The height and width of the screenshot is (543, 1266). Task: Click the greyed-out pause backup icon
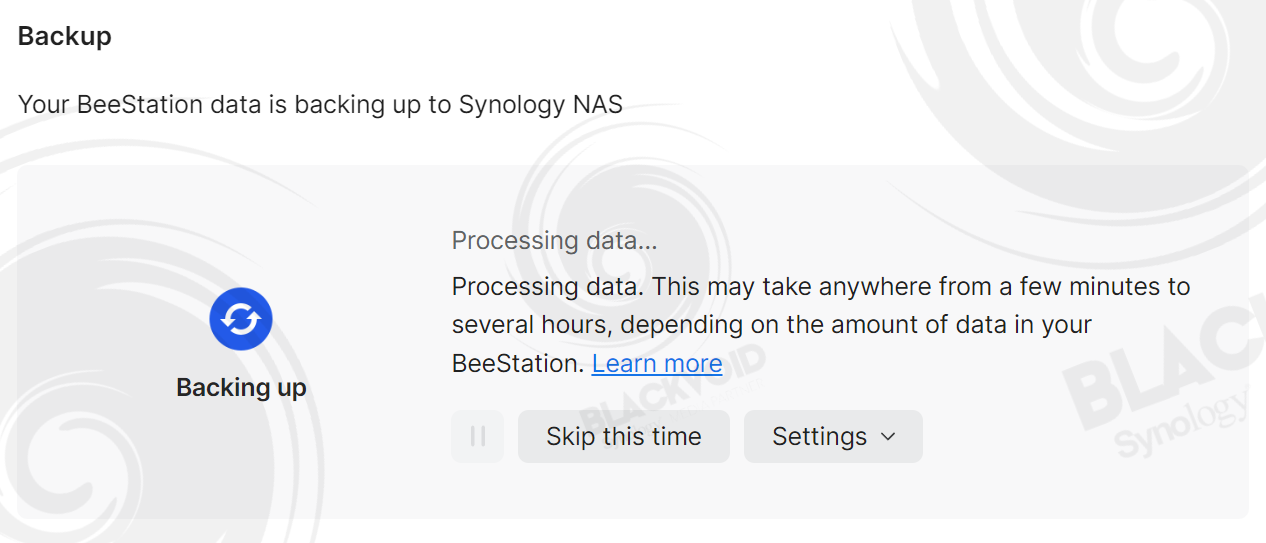pos(478,436)
